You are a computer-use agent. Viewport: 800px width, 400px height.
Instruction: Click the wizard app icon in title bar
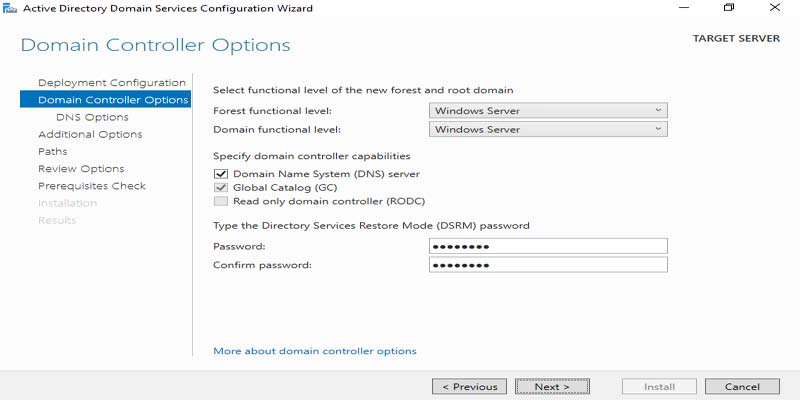coord(9,8)
